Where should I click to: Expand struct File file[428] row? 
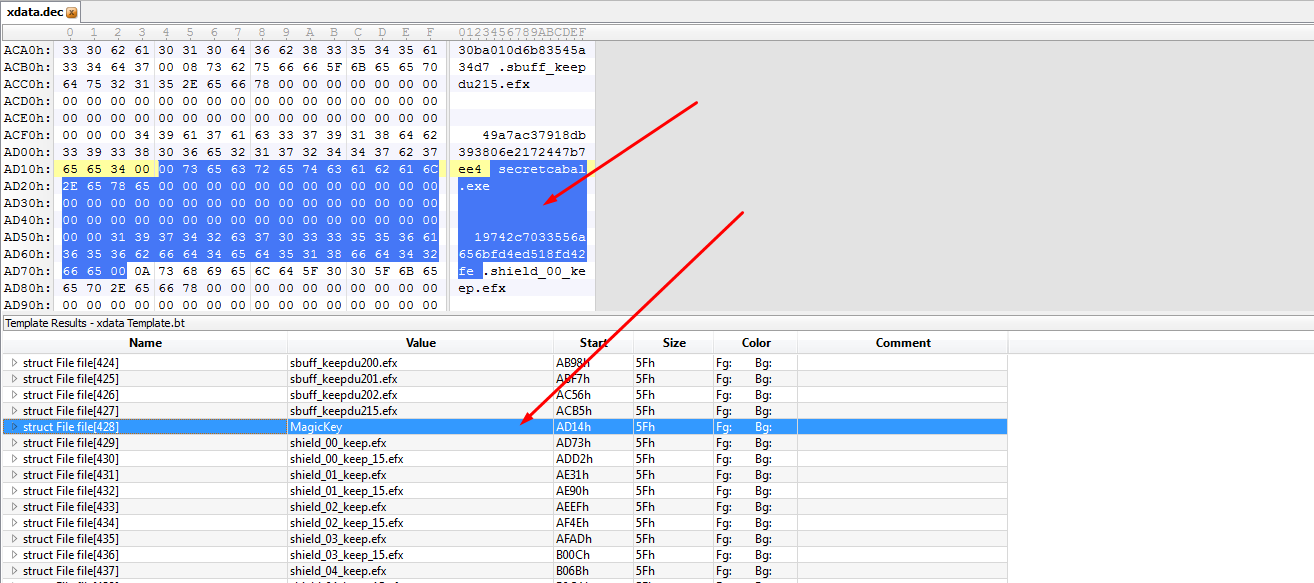tap(14, 427)
